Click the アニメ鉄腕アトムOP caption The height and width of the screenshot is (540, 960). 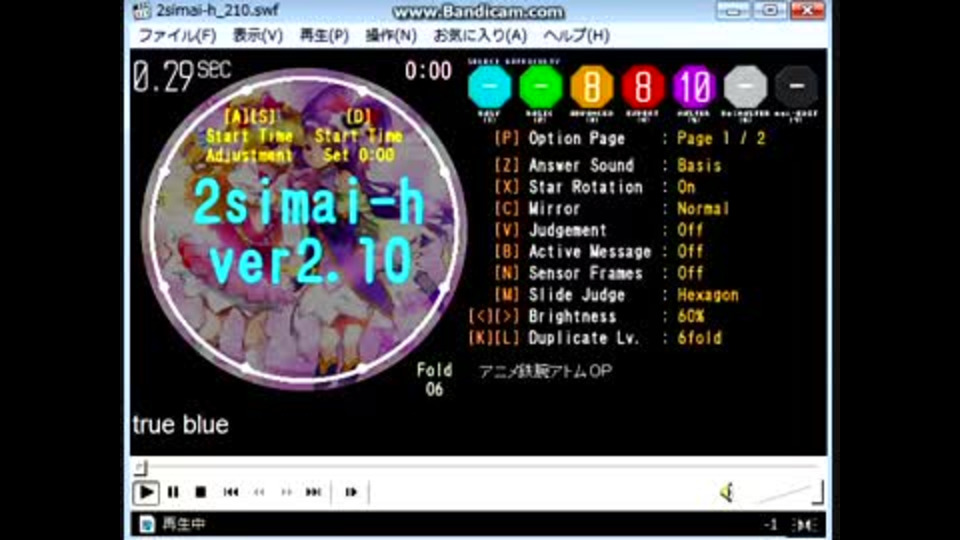click(x=545, y=371)
